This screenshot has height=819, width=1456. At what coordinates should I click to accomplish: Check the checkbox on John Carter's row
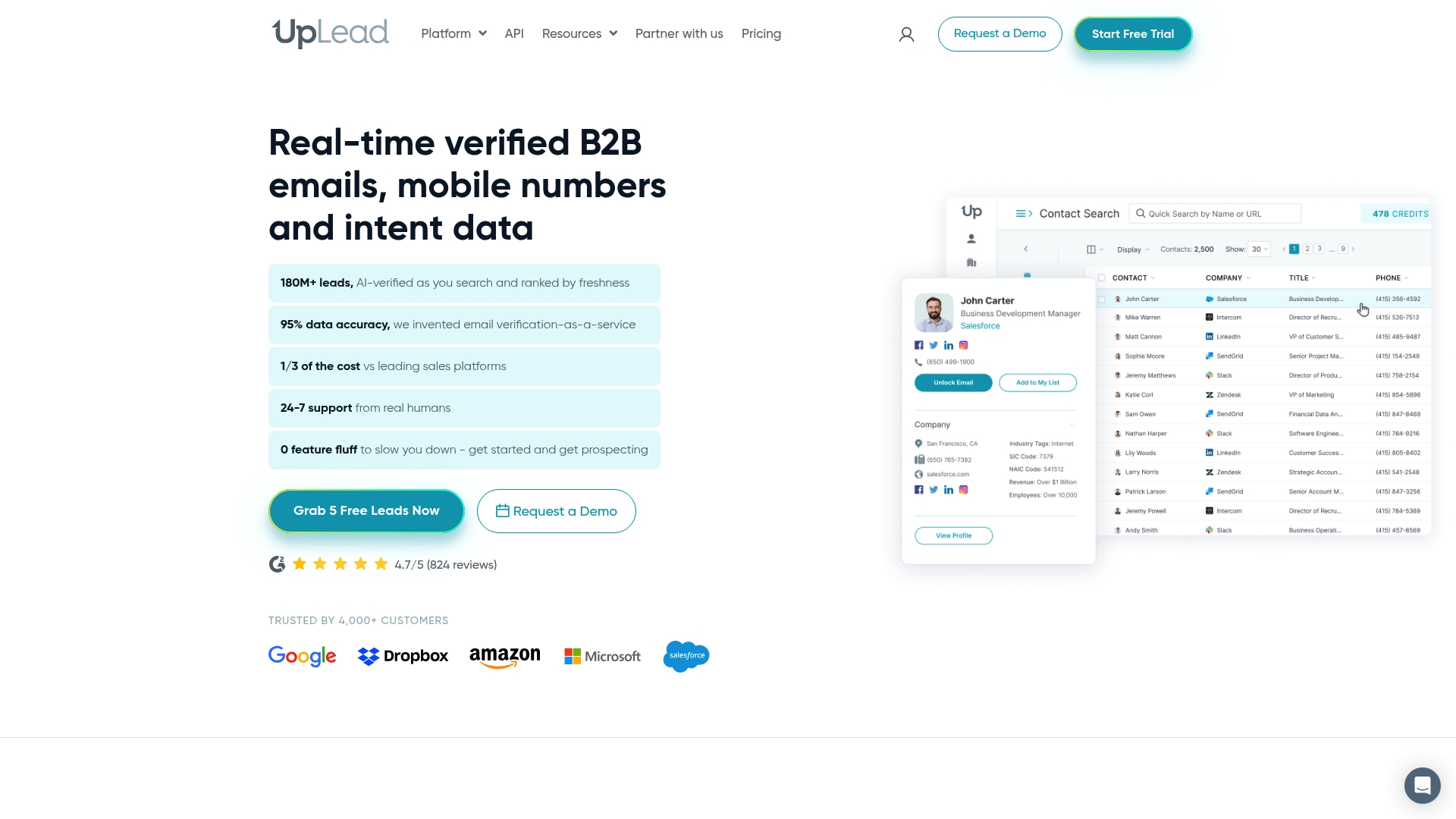click(x=1102, y=299)
